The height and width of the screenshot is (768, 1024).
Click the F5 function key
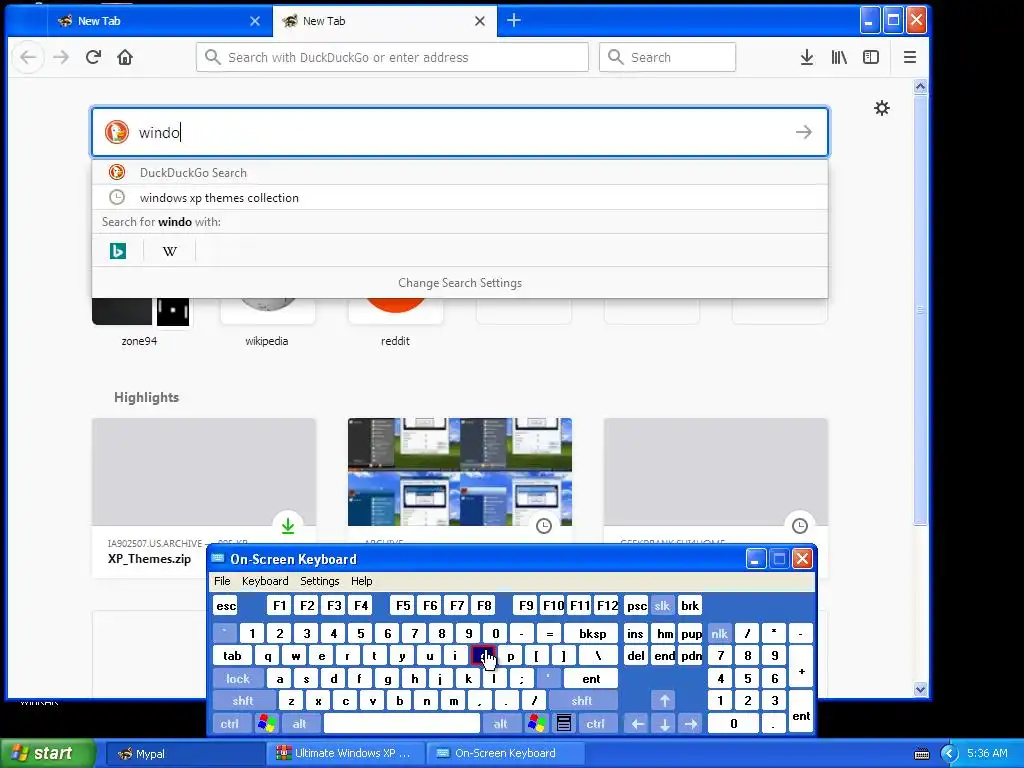tap(403, 605)
